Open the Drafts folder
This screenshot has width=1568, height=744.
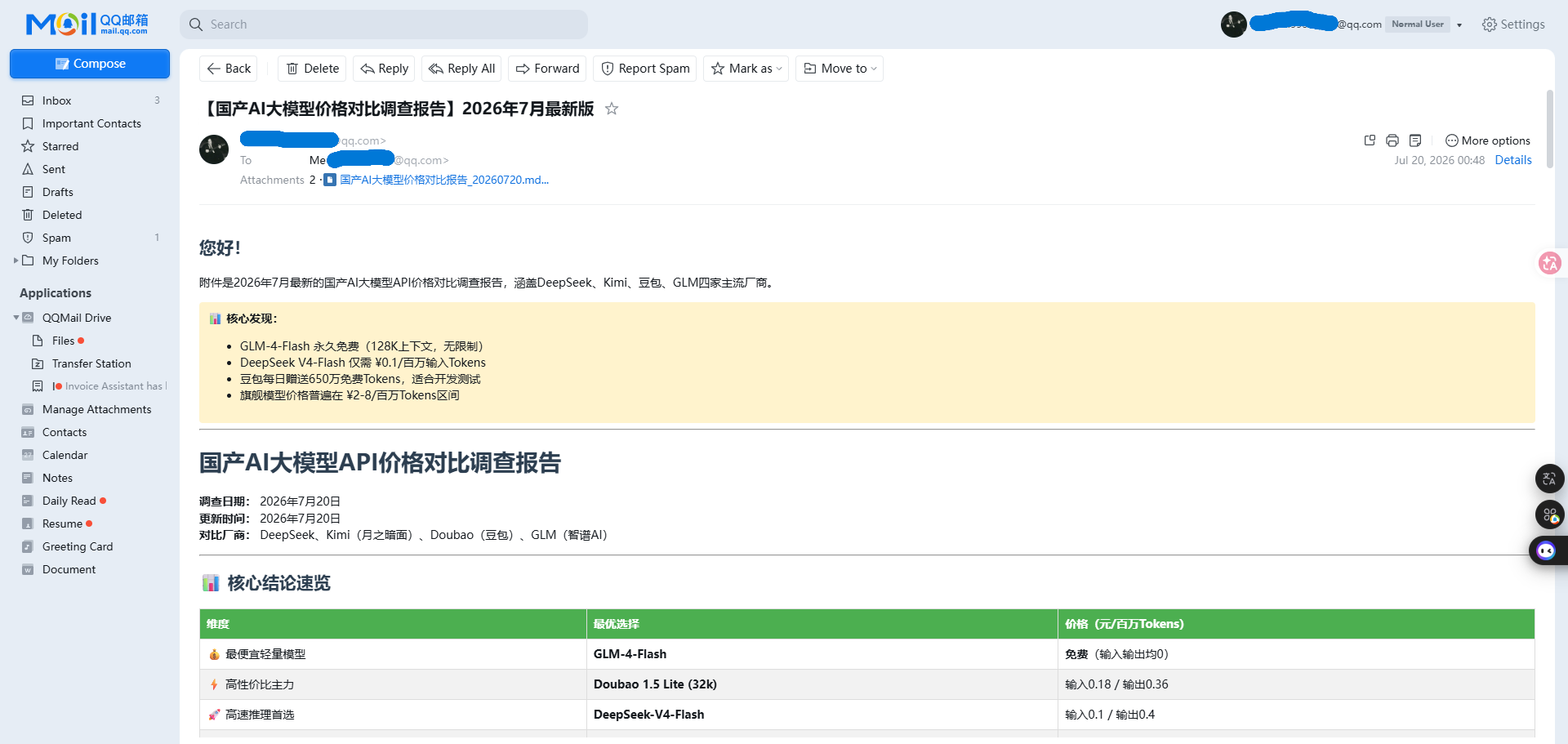tap(90, 192)
